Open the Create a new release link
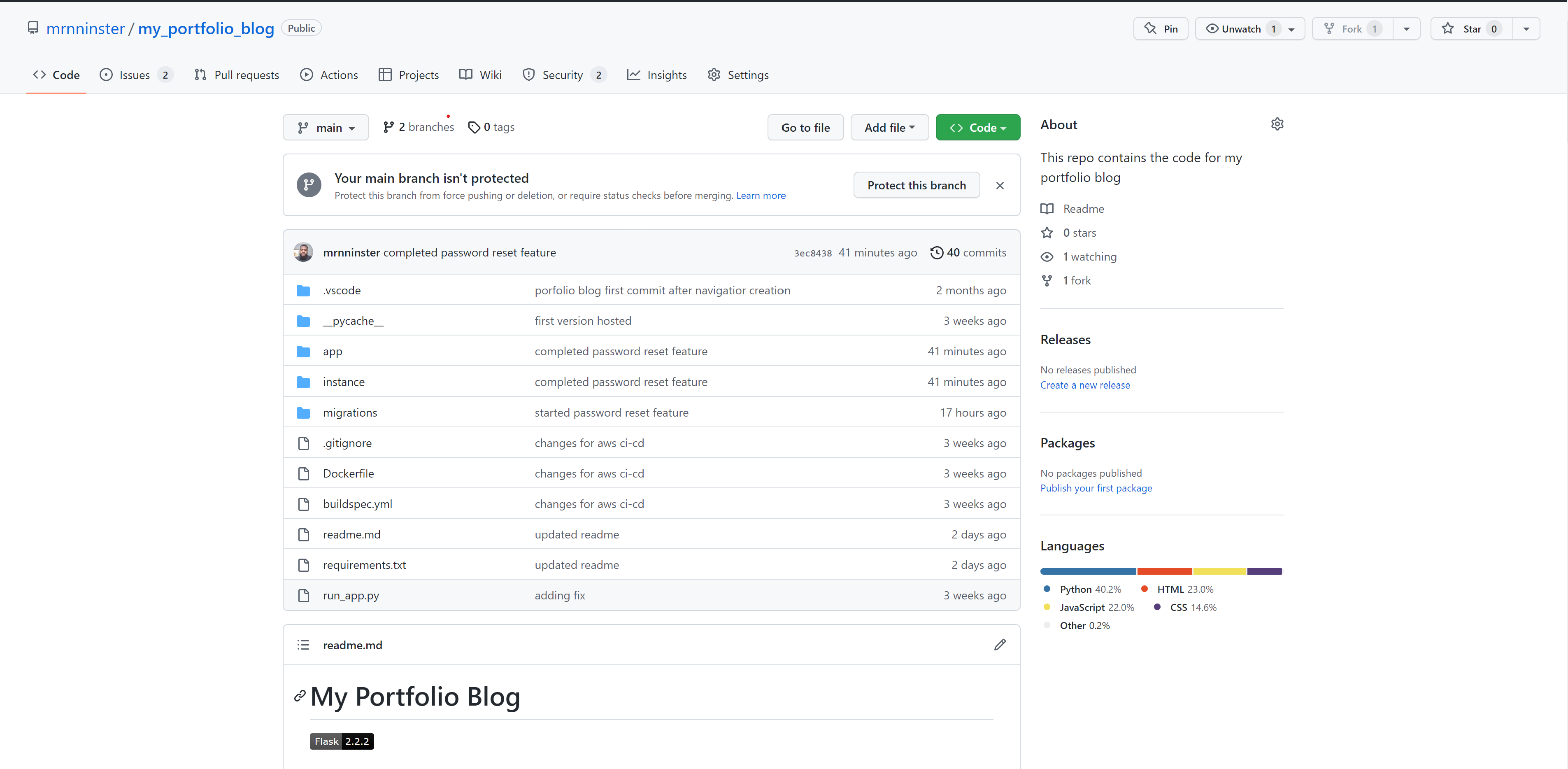 [x=1085, y=385]
